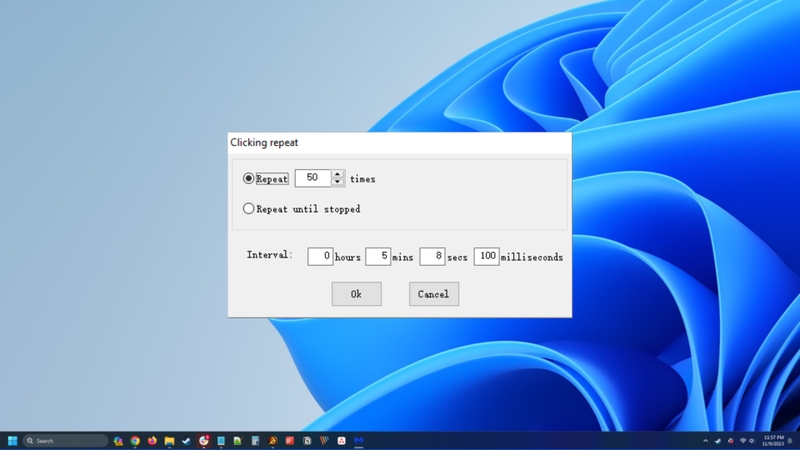Decrease repeat count with down arrow
Screen dimensions: 800x450
pos(337,182)
